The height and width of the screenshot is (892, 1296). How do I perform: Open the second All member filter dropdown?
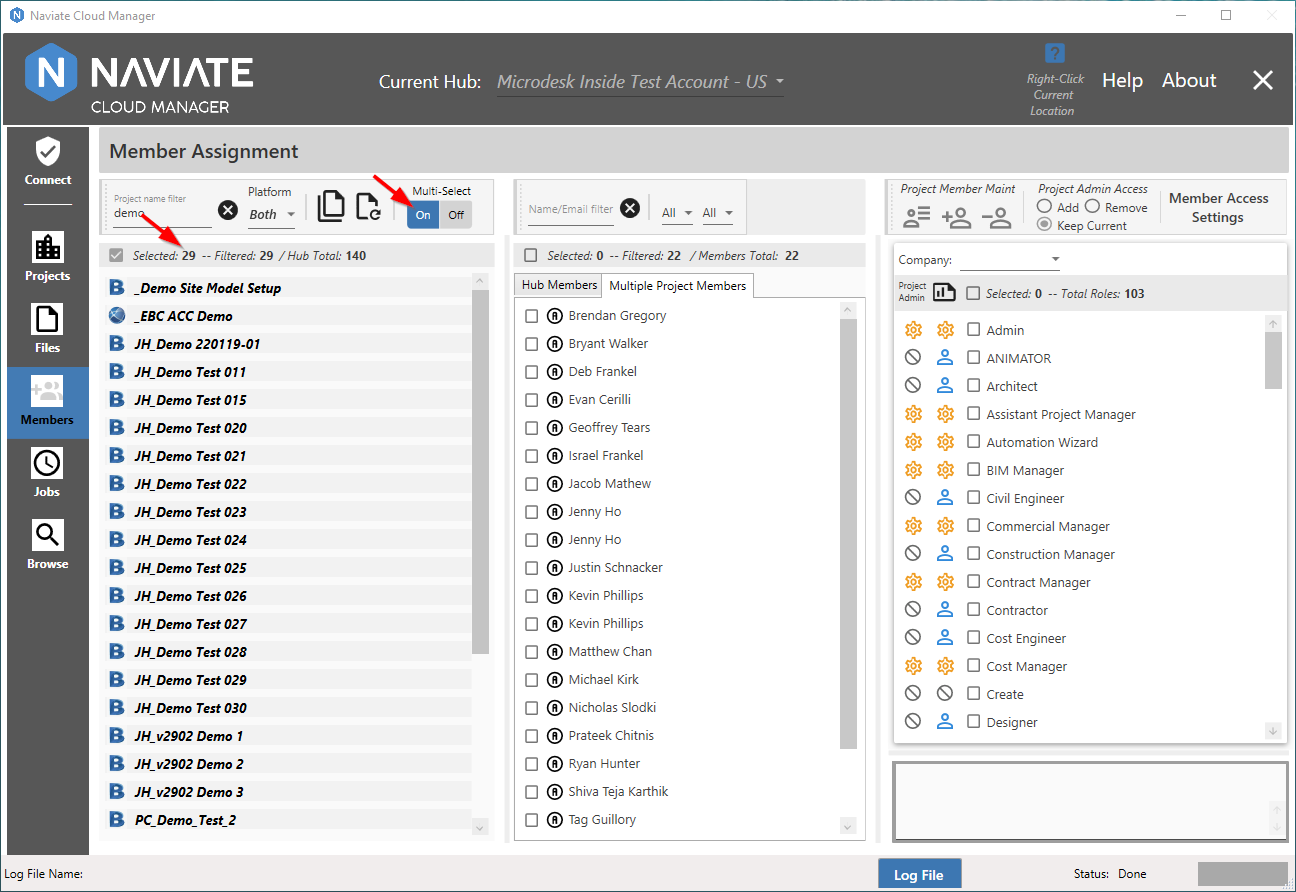pyautogui.click(x=717, y=213)
